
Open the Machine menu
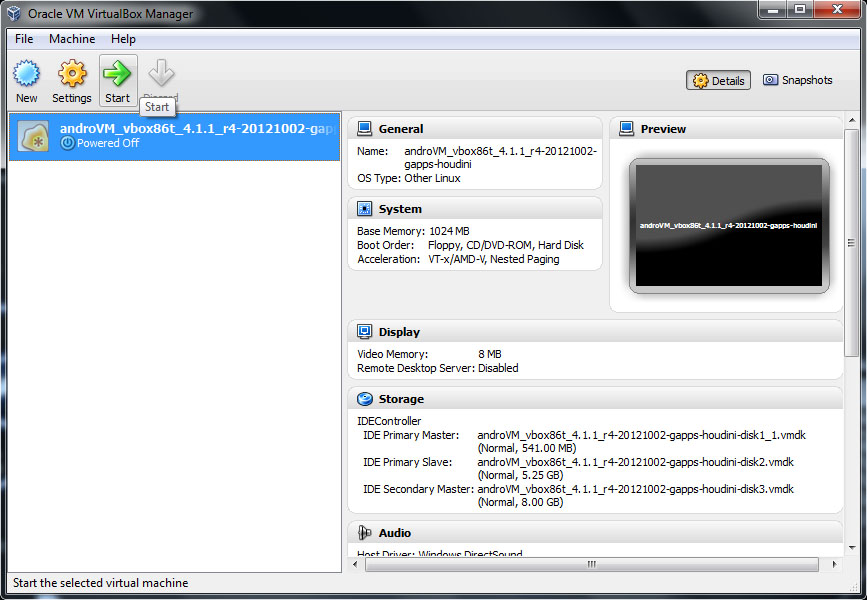point(72,39)
